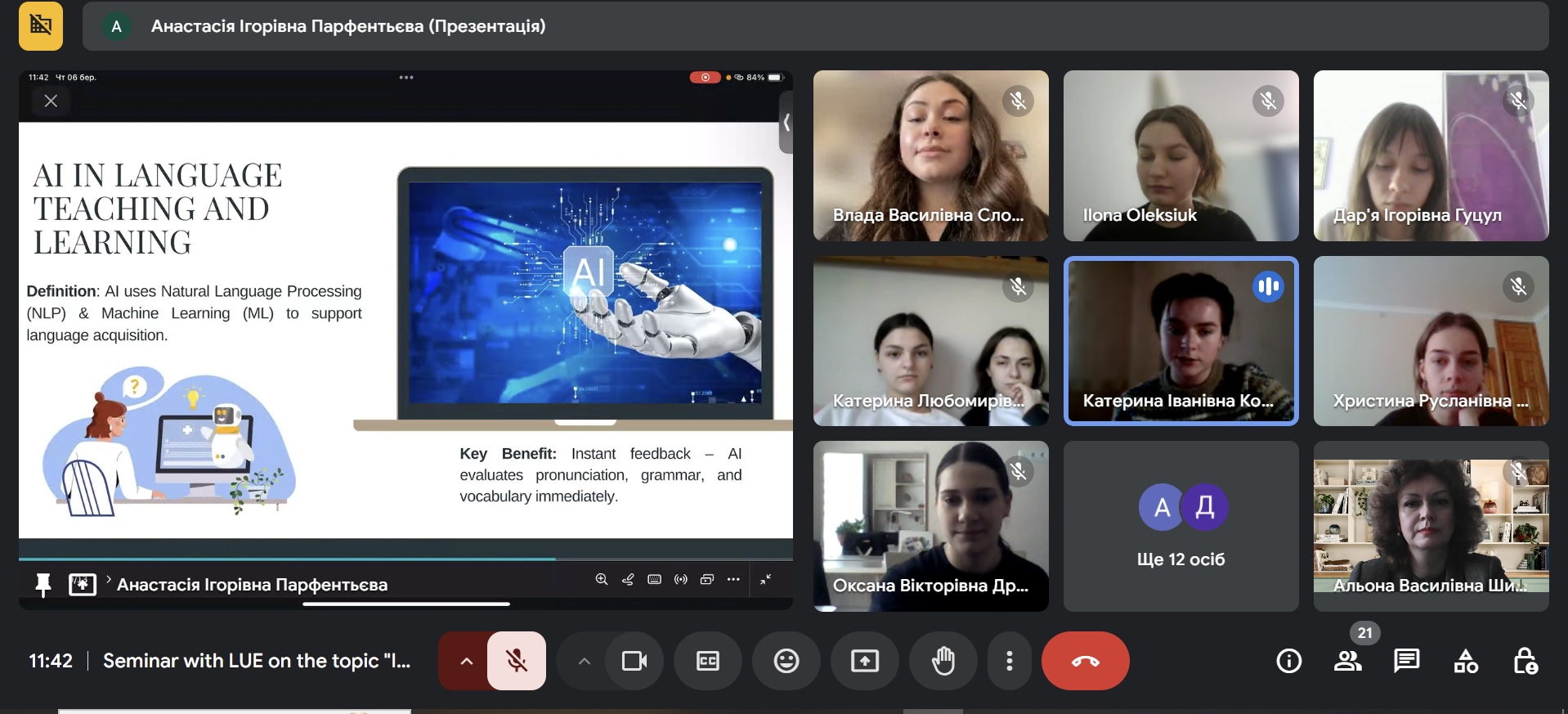The image size is (1568, 714).
Task: Expand audio settings arrow next to microphone
Action: tap(466, 661)
